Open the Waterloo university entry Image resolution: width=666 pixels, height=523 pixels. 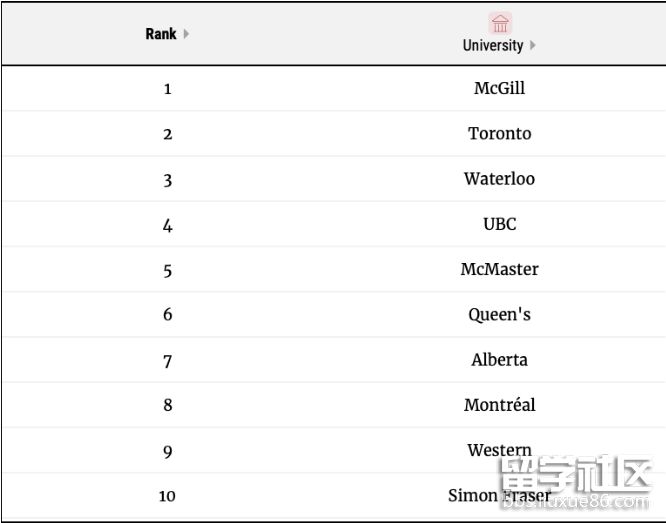pos(499,179)
